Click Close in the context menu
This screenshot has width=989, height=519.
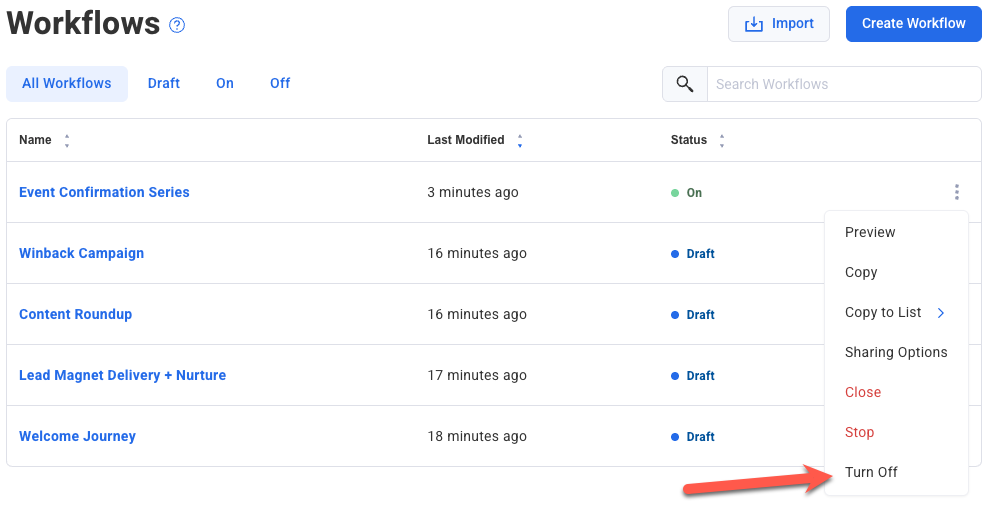tap(863, 392)
